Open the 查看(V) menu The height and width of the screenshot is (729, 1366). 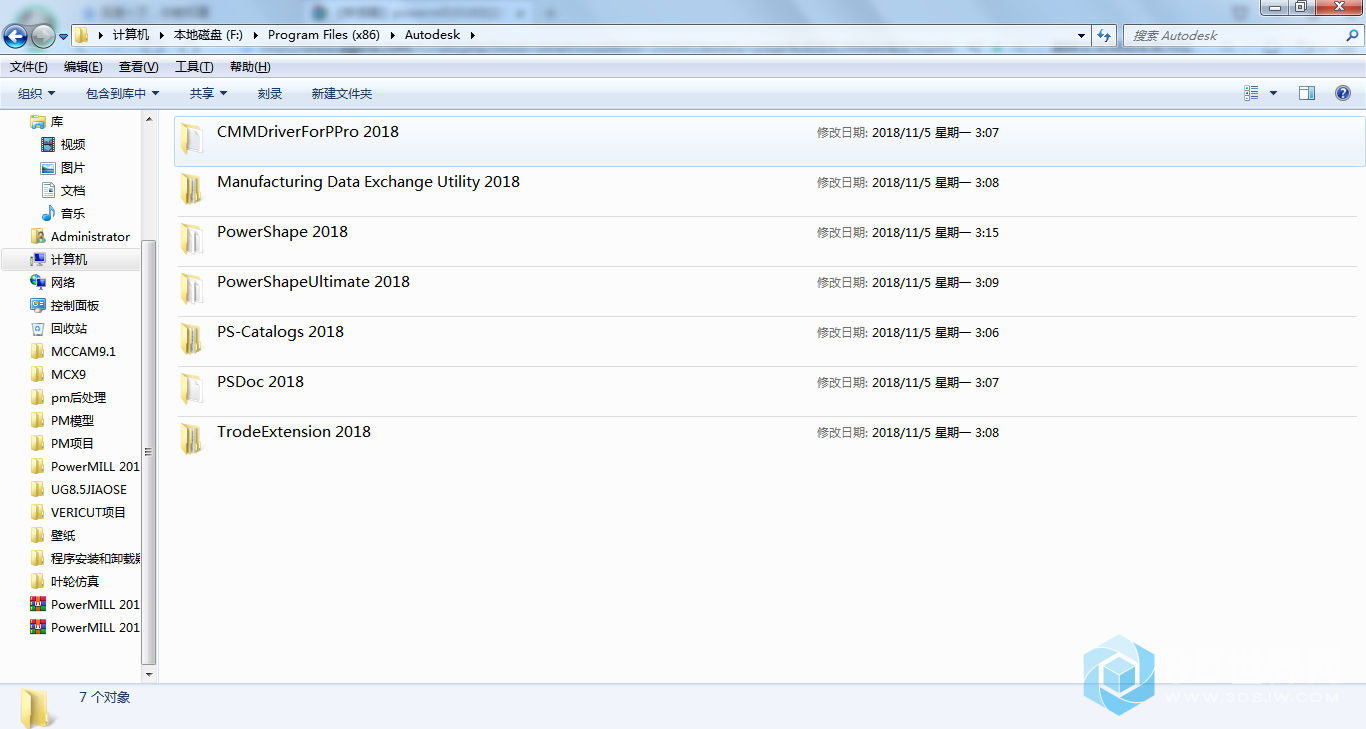pos(138,67)
